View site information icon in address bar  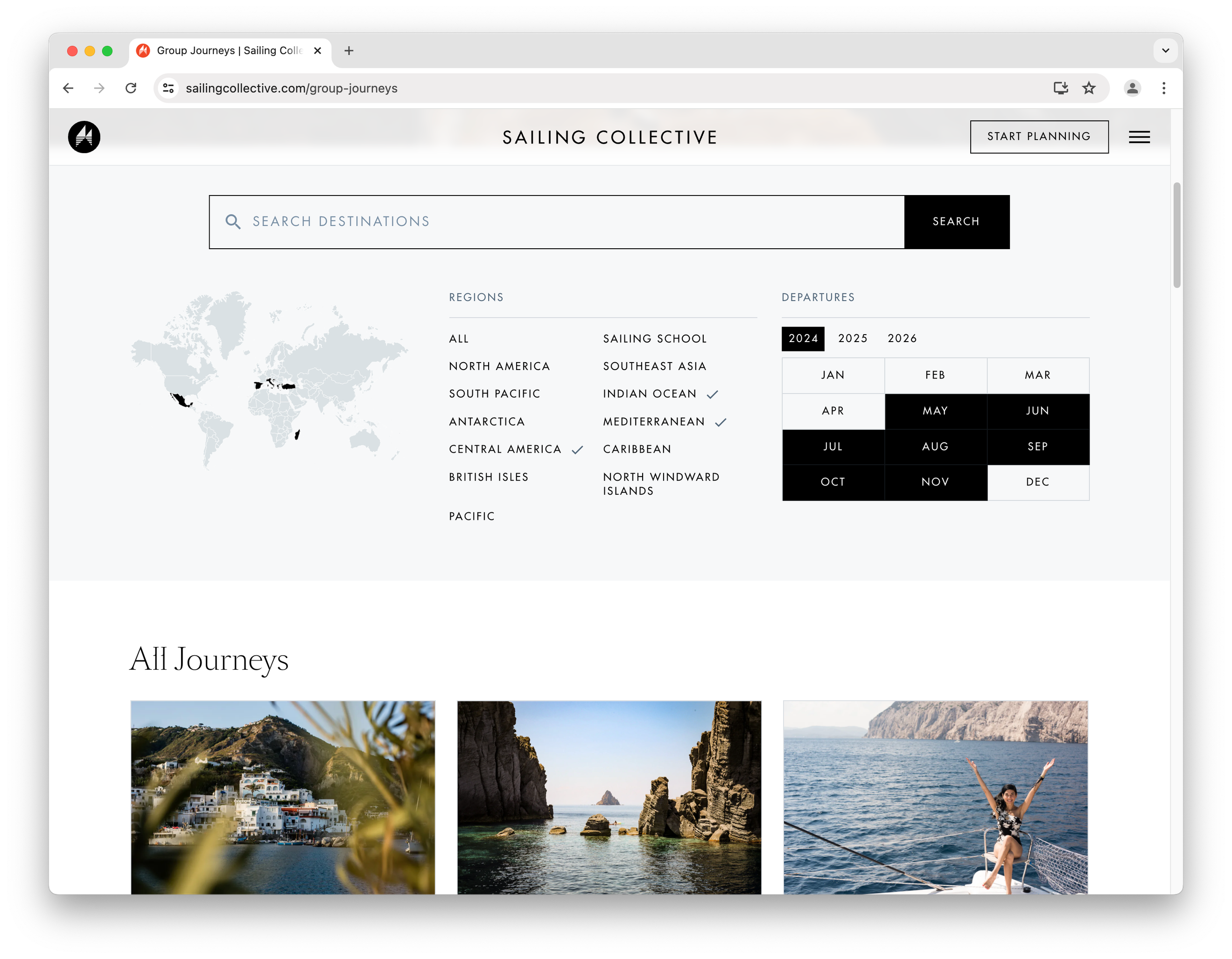point(168,88)
